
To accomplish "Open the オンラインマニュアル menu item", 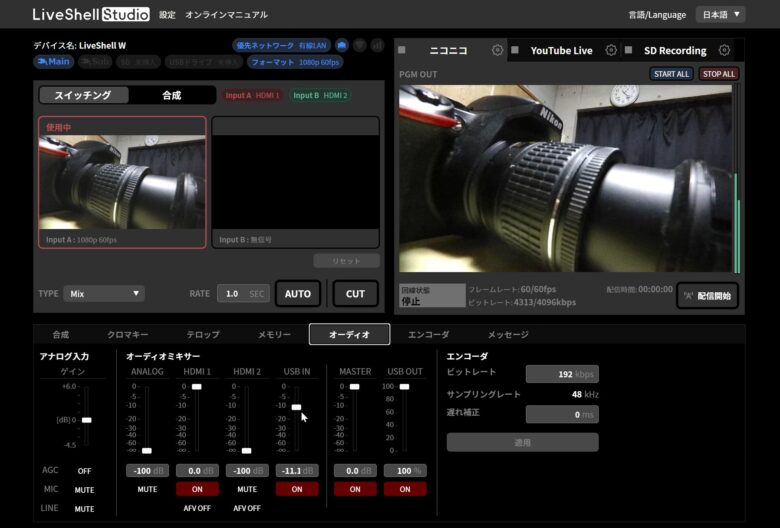I will [x=226, y=15].
